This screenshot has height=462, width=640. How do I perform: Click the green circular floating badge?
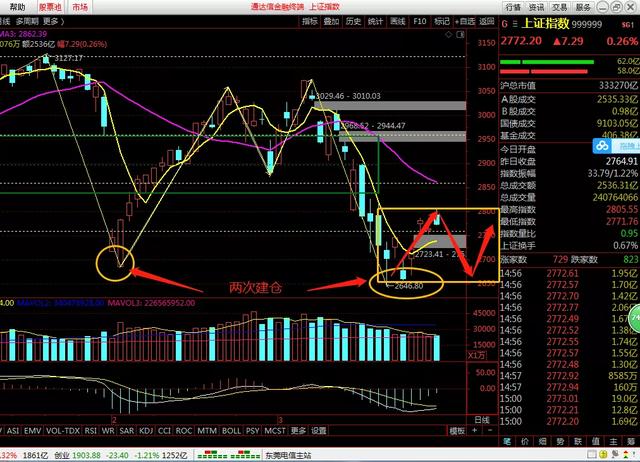coord(635,318)
